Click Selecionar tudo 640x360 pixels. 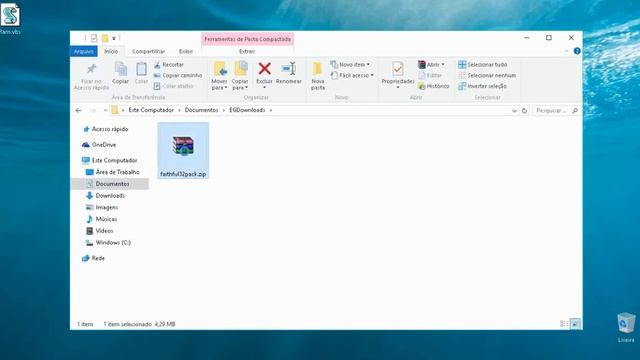483,64
